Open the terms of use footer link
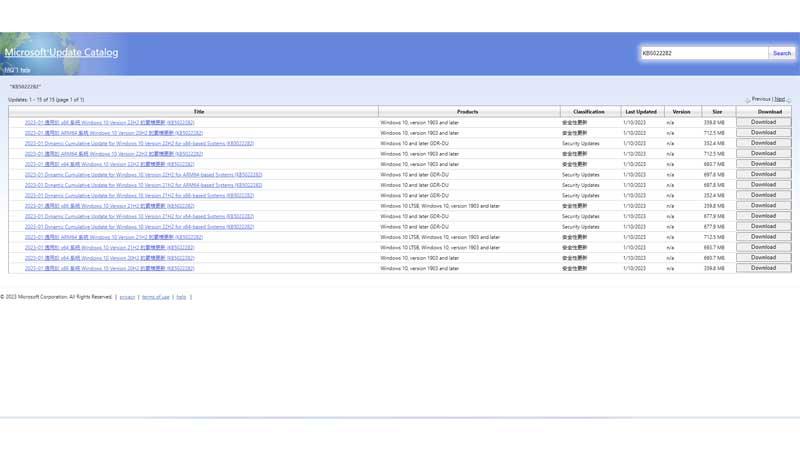Viewport: 800px width, 450px height. 156,297
